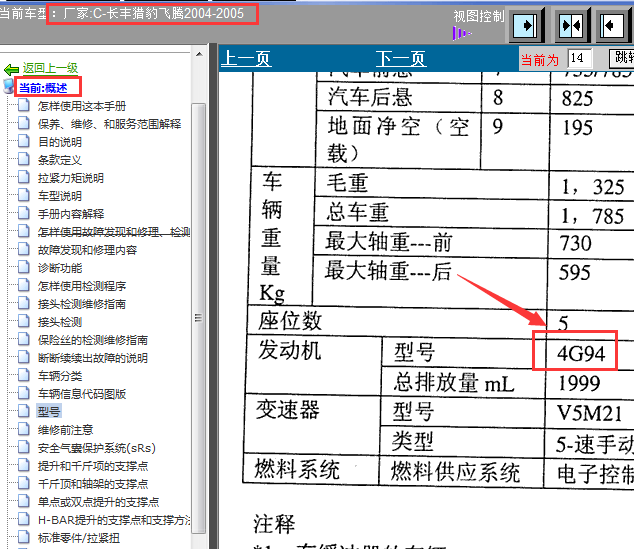Open 维修前注意 entry
634x549 pixels.
(65, 430)
